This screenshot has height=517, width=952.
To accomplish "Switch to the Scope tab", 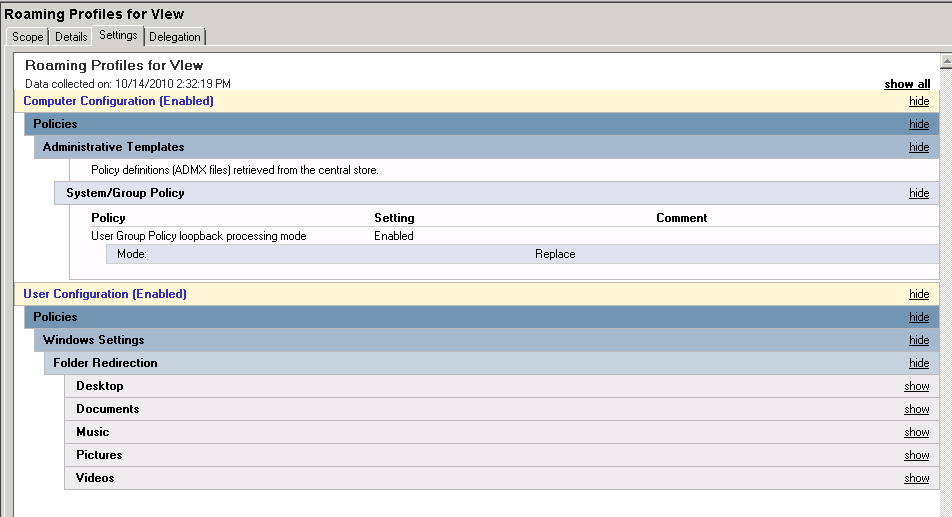I will [x=27, y=36].
